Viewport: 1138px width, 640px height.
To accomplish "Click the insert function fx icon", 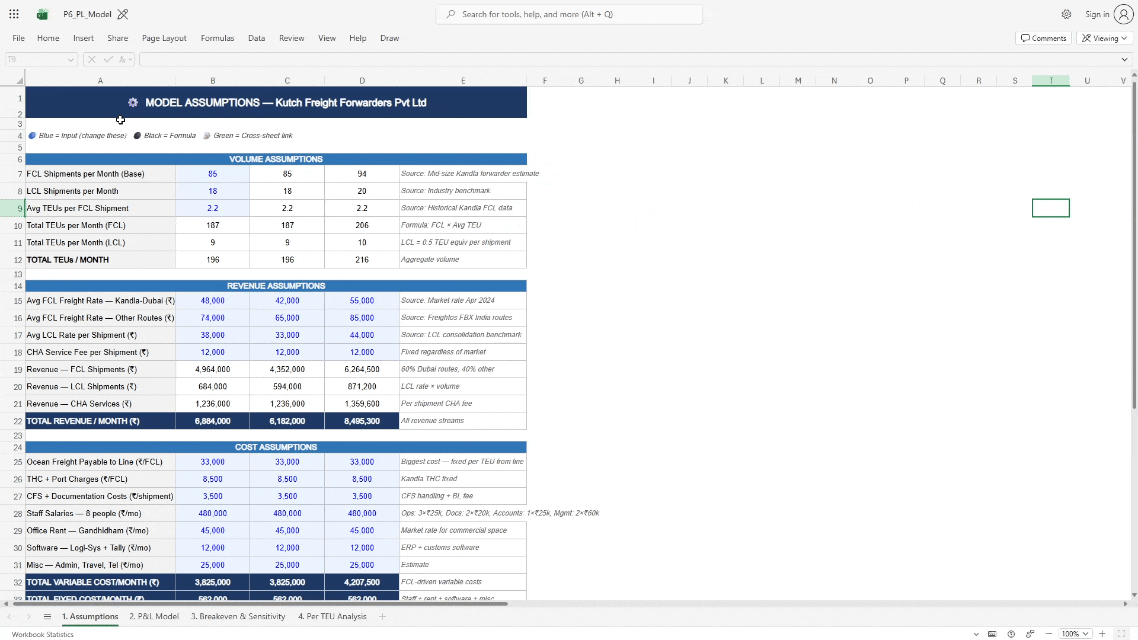I will (x=123, y=60).
